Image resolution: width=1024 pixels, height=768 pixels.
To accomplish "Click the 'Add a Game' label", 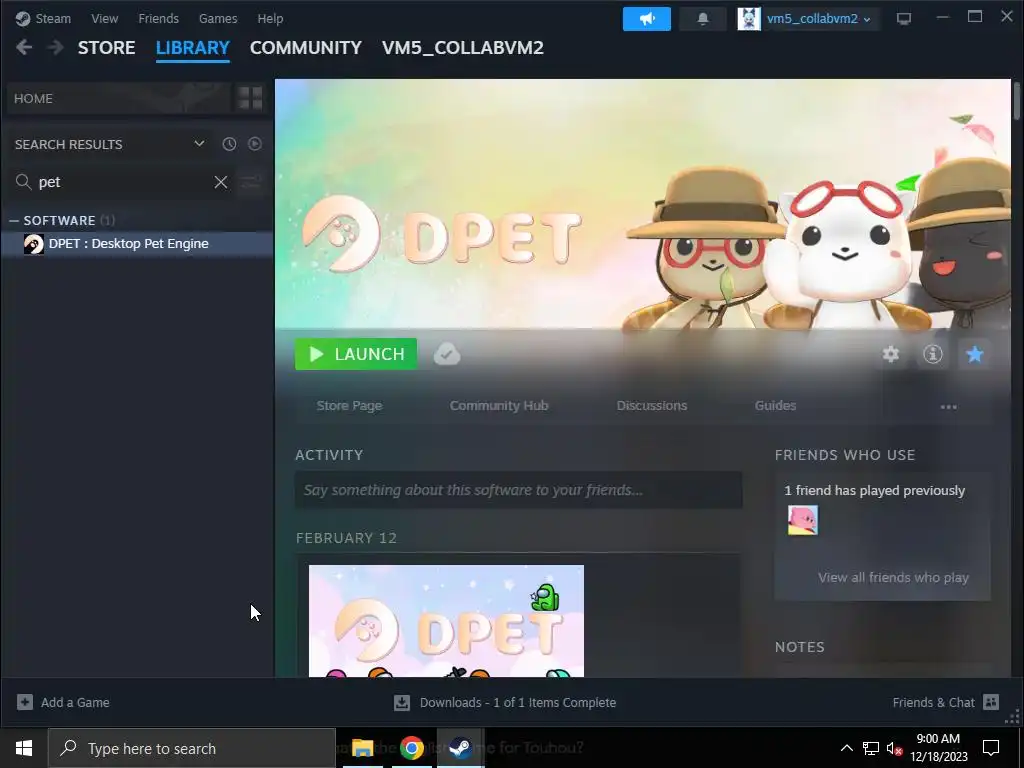I will (x=75, y=702).
